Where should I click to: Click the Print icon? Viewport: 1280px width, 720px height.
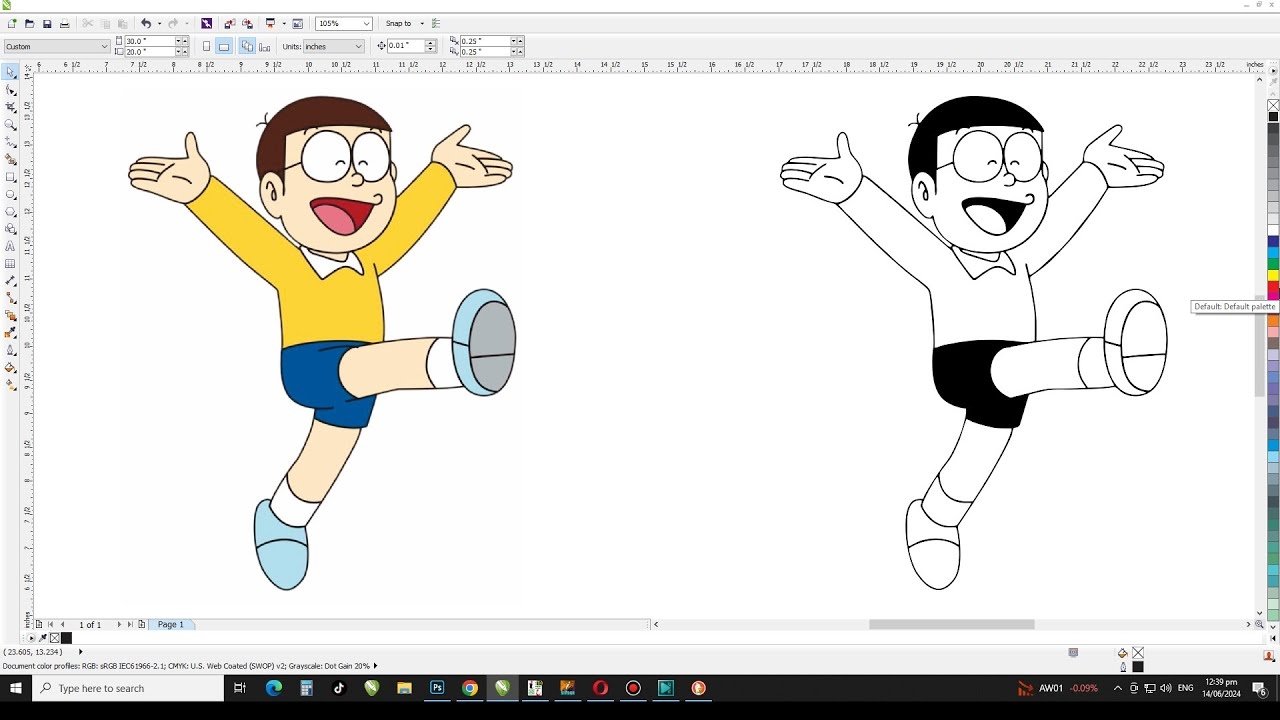click(x=65, y=23)
